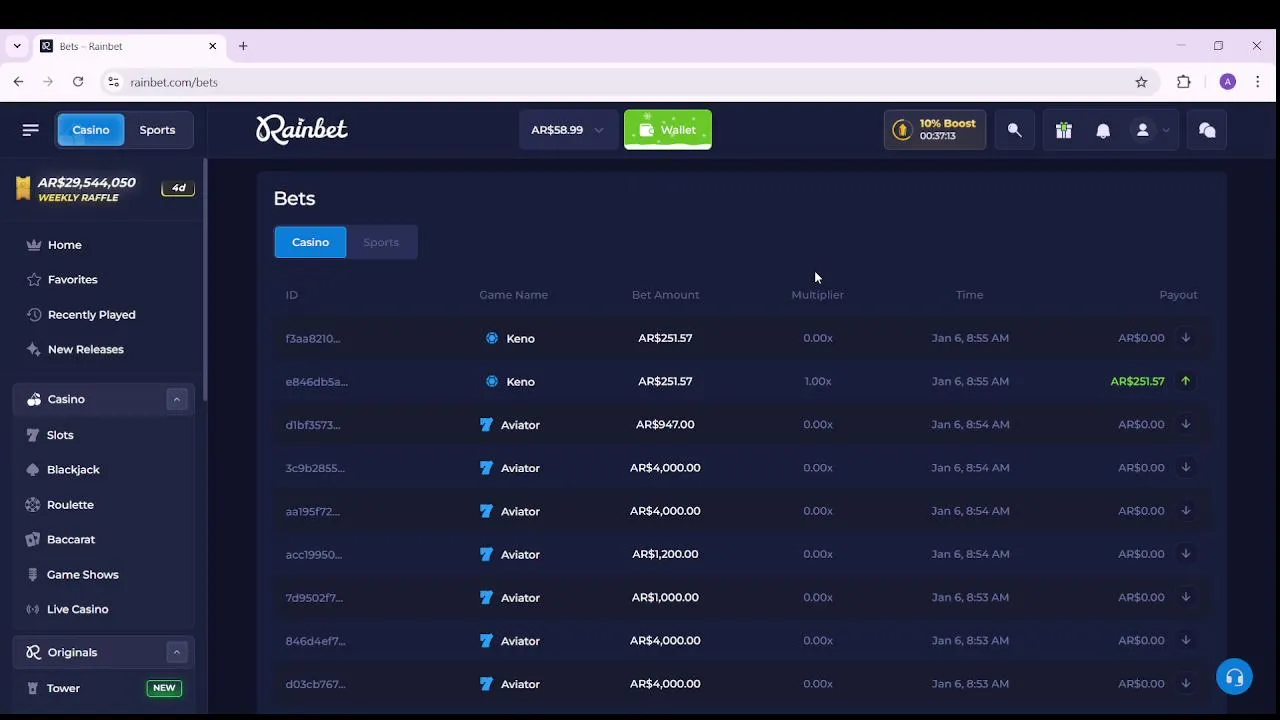The height and width of the screenshot is (720, 1280).
Task: Select the Sports bets tab
Action: (381, 242)
